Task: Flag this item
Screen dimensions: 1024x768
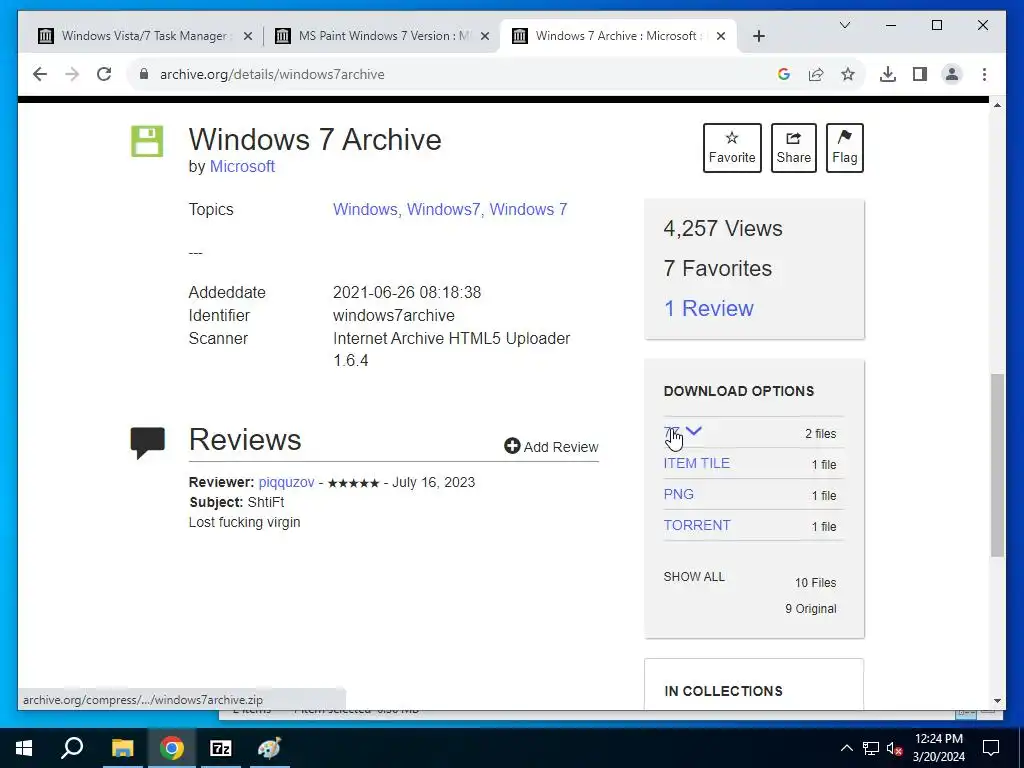Action: [844, 148]
